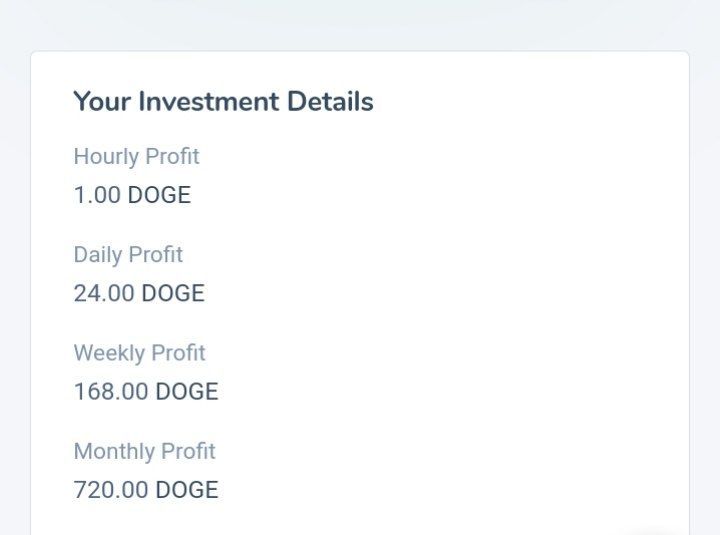The width and height of the screenshot is (720, 535).
Task: Click "Profit" in the Daily Profit label
Action: [x=158, y=255]
